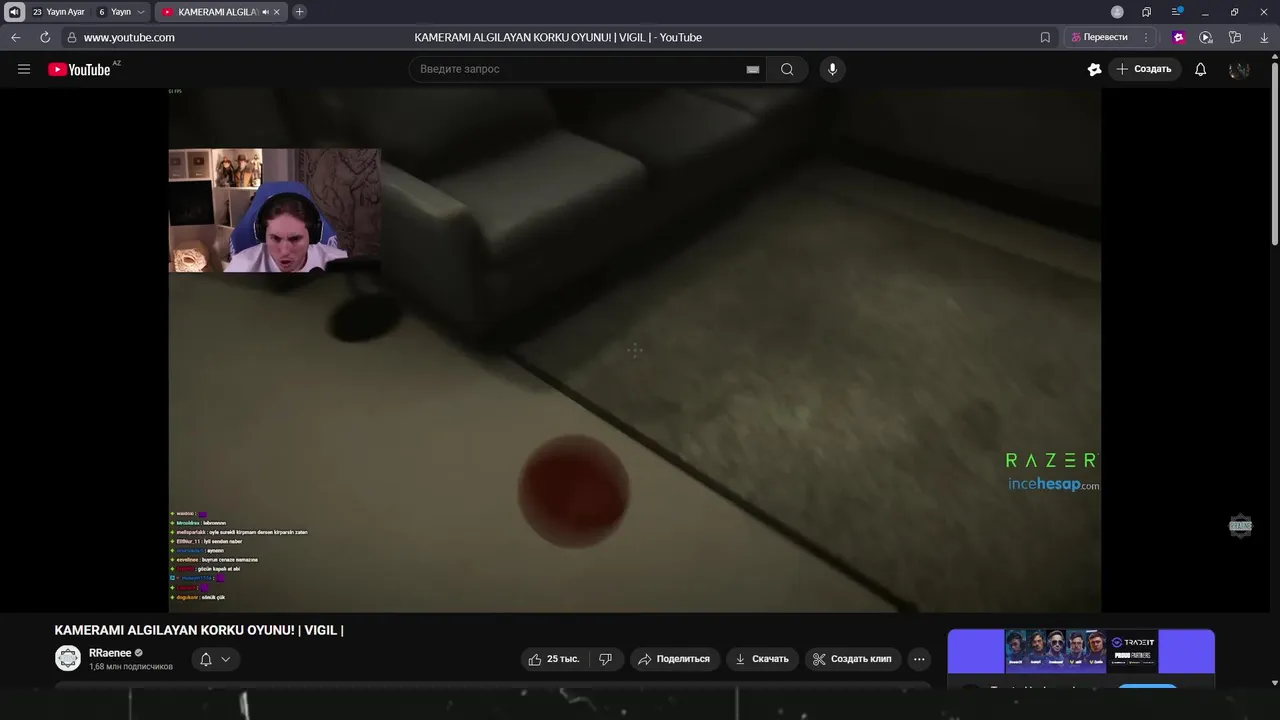1280x720 pixels.
Task: Open the account avatar menu
Action: (x=1239, y=69)
